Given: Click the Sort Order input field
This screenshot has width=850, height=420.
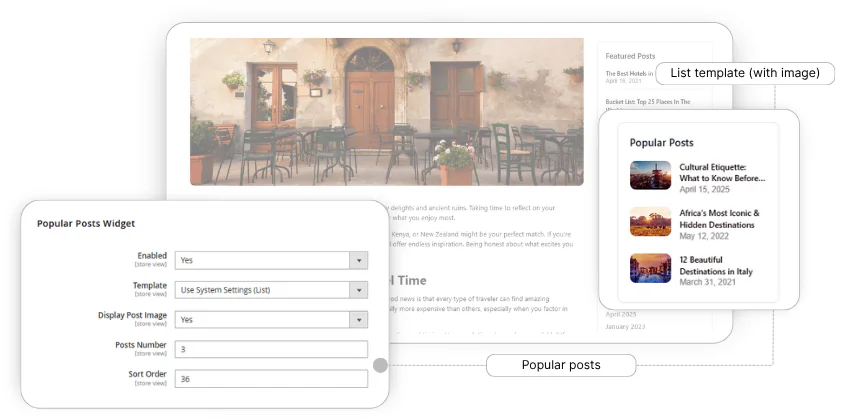Looking at the screenshot, I should tap(270, 379).
